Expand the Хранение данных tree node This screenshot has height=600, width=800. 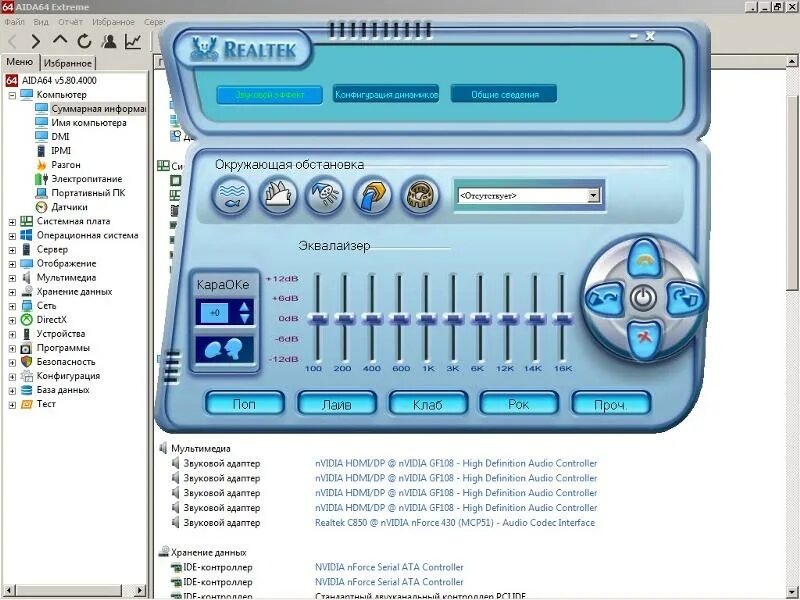(12, 292)
